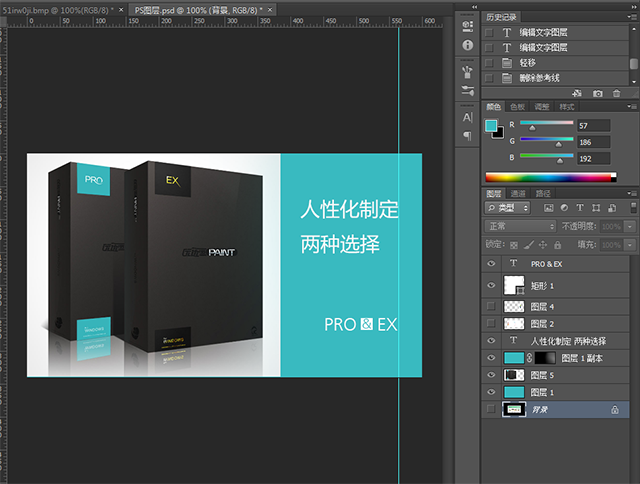Switch to the 通道 channels tab

518,193
